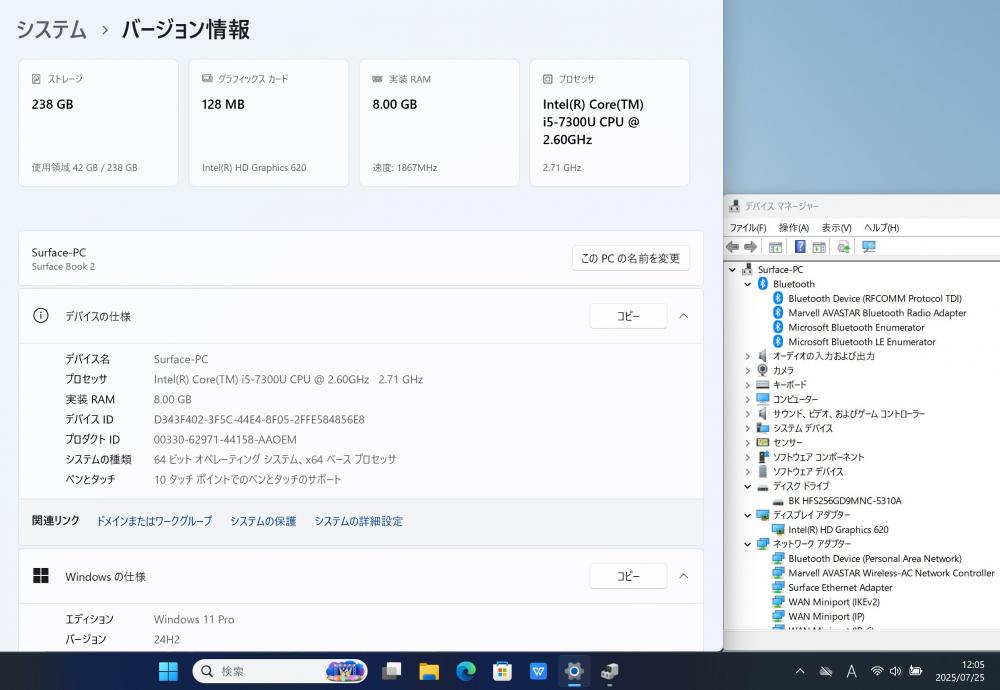Click the キーボード keyboard icon in tree
The height and width of the screenshot is (690, 1000).
pyautogui.click(x=763, y=385)
